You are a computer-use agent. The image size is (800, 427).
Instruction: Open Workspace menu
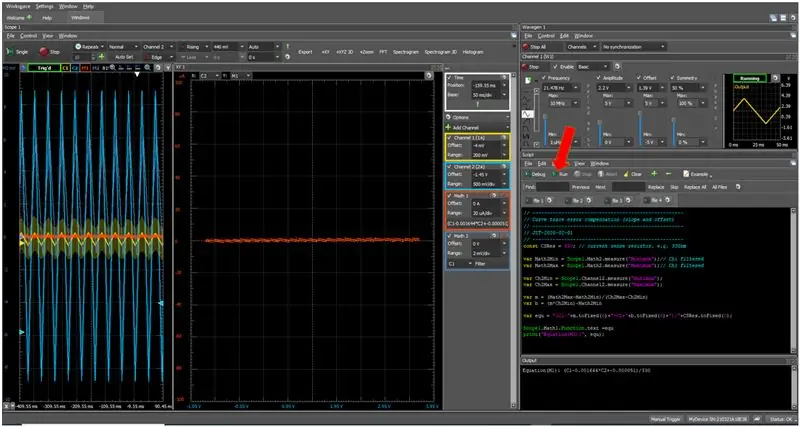click(x=19, y=7)
